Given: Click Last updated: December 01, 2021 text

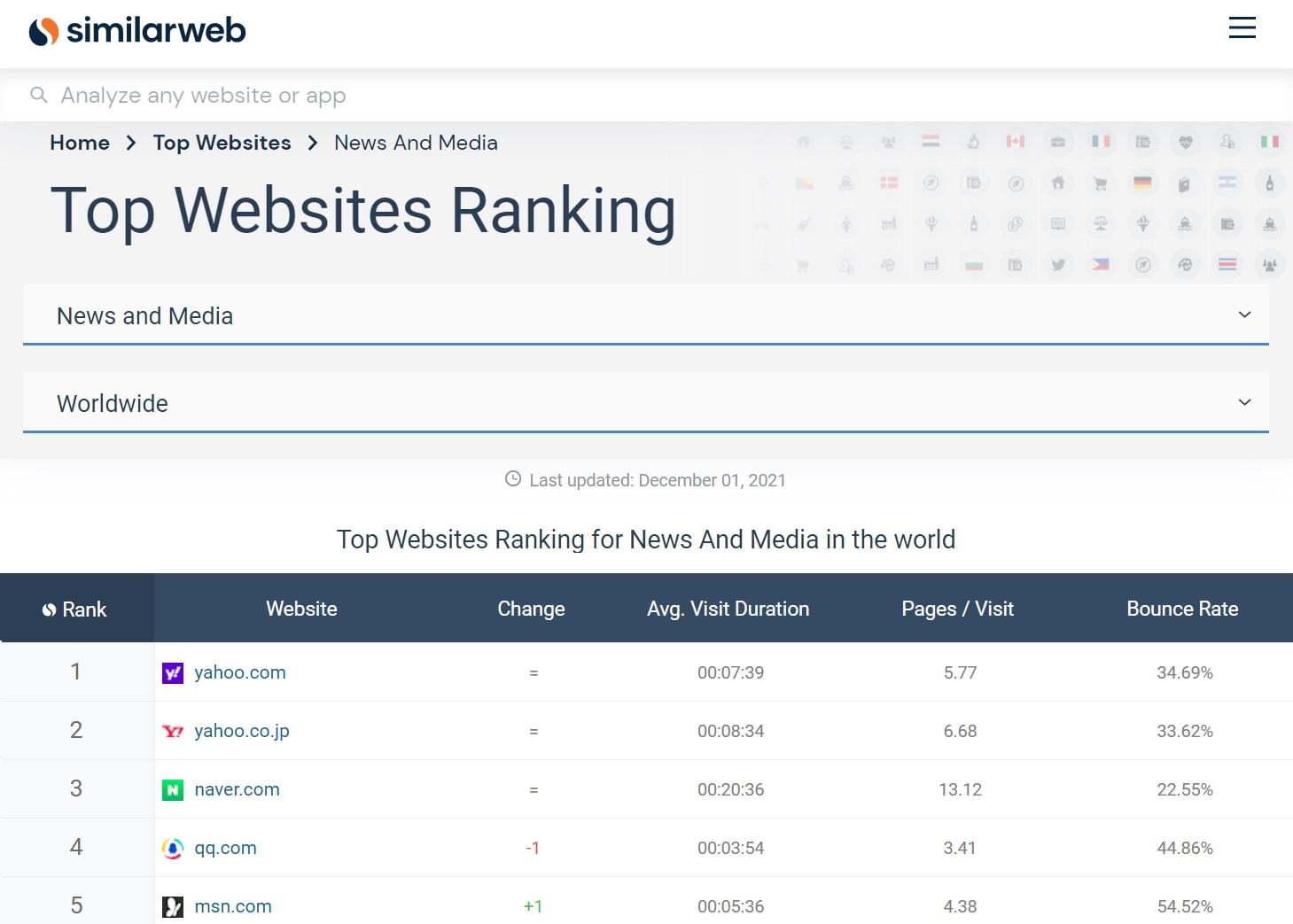Looking at the screenshot, I should (x=658, y=480).
